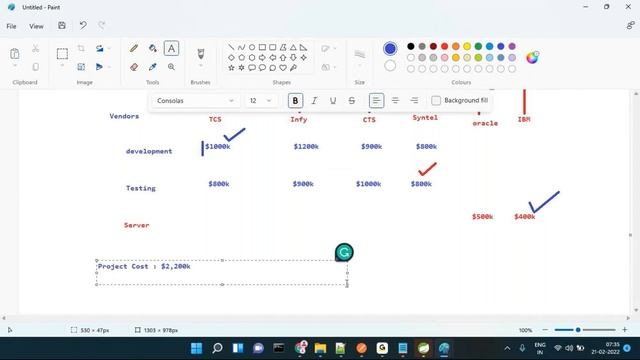640x360 pixels.
Task: Click the Resize and skew icon
Action: (81, 67)
